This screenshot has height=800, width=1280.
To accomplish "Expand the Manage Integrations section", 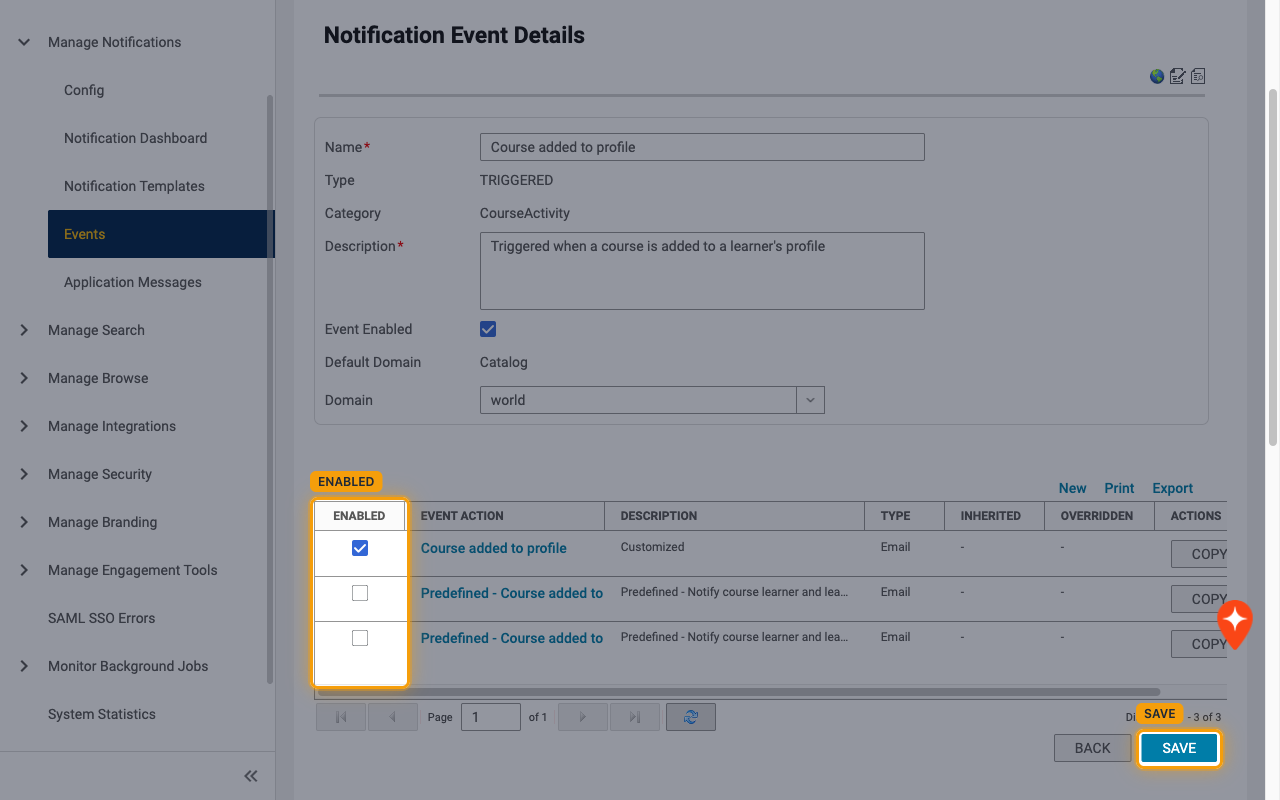I will coord(24,426).
